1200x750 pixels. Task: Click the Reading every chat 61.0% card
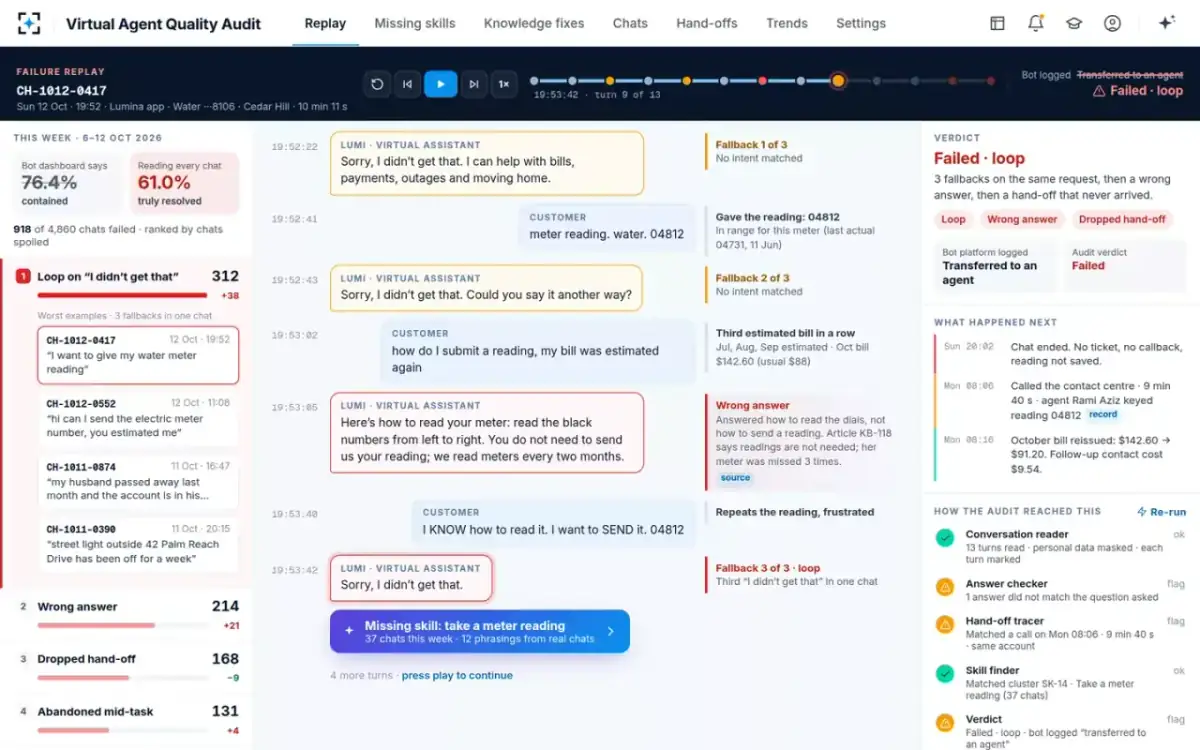coord(184,183)
